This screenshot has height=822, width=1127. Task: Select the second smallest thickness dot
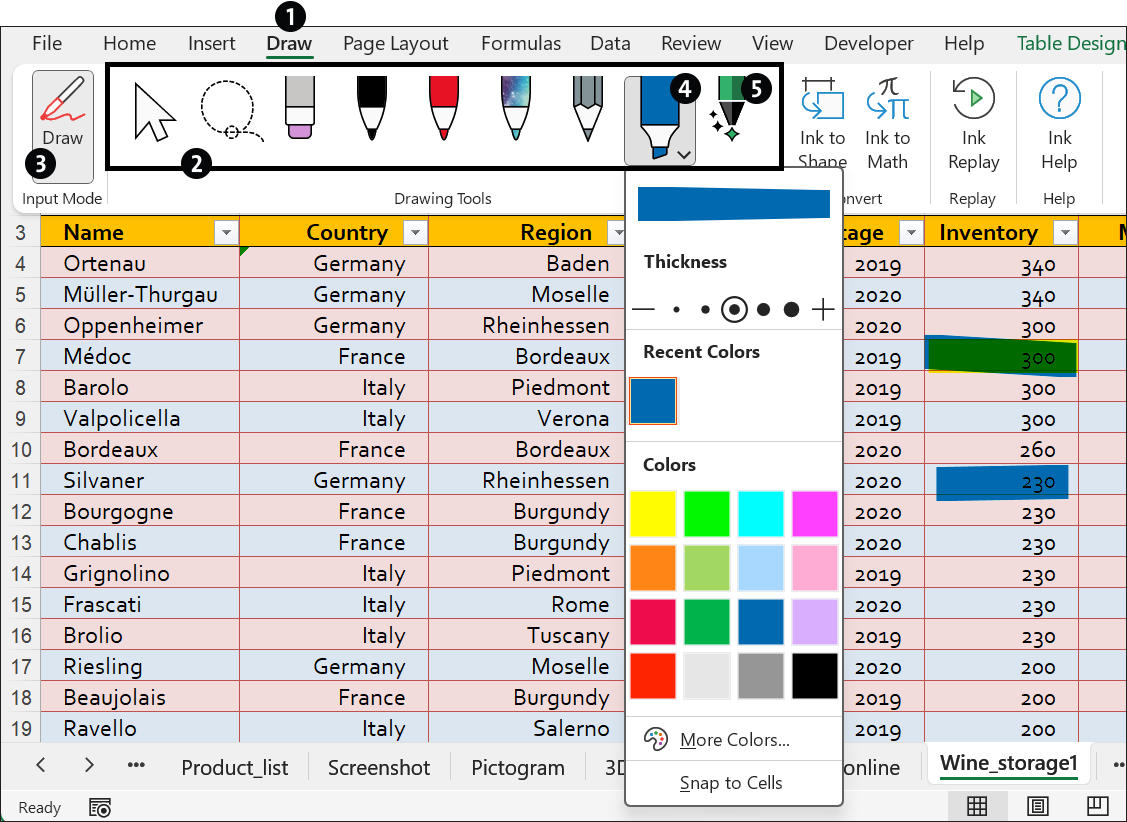click(x=705, y=310)
